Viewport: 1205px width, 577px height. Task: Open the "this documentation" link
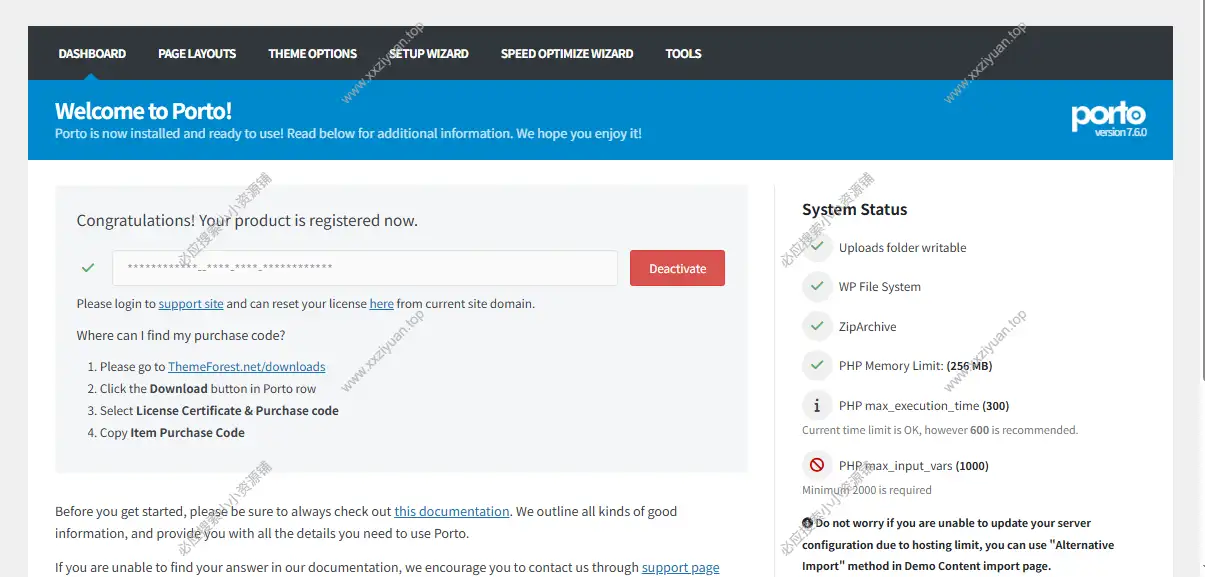pos(451,511)
